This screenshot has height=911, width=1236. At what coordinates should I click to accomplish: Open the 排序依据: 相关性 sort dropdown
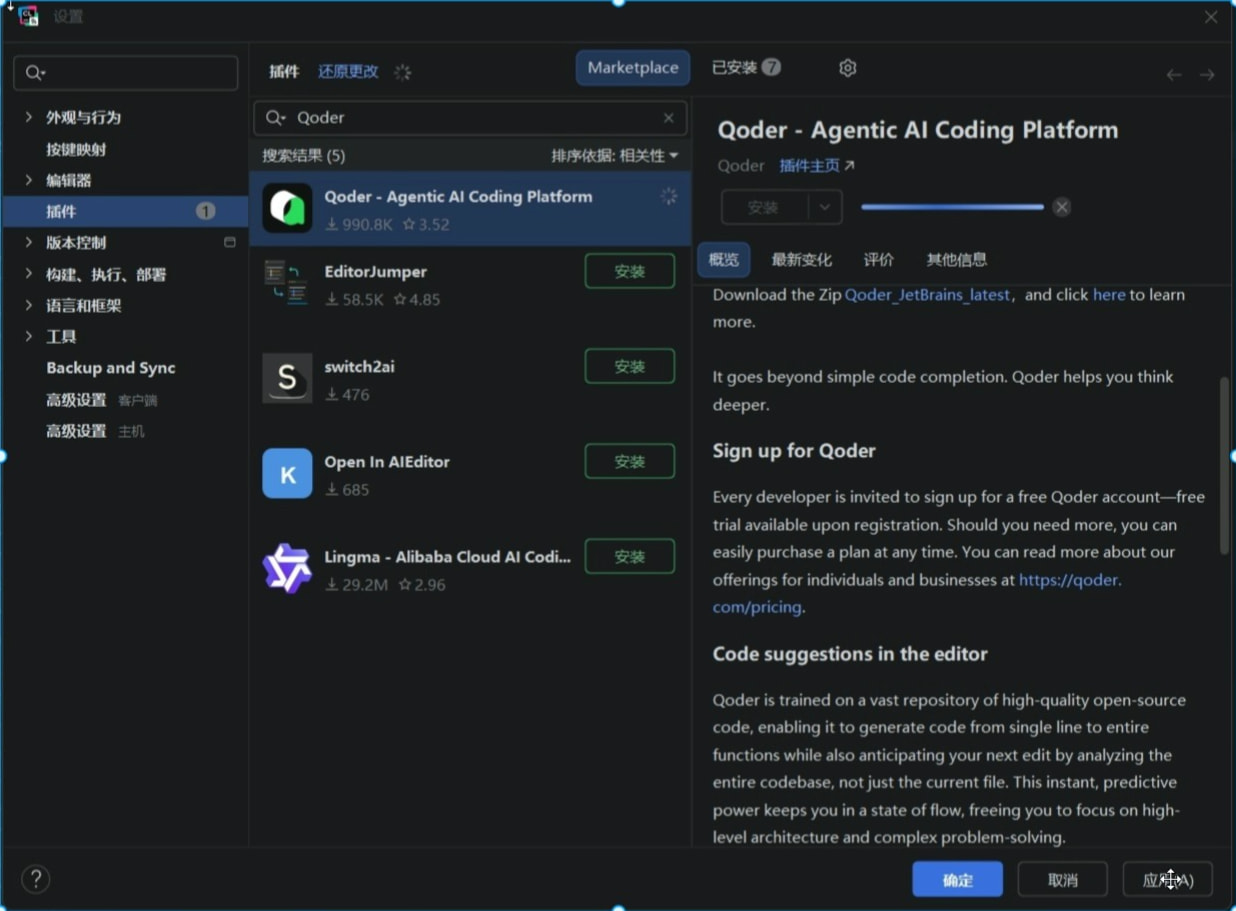[x=615, y=155]
